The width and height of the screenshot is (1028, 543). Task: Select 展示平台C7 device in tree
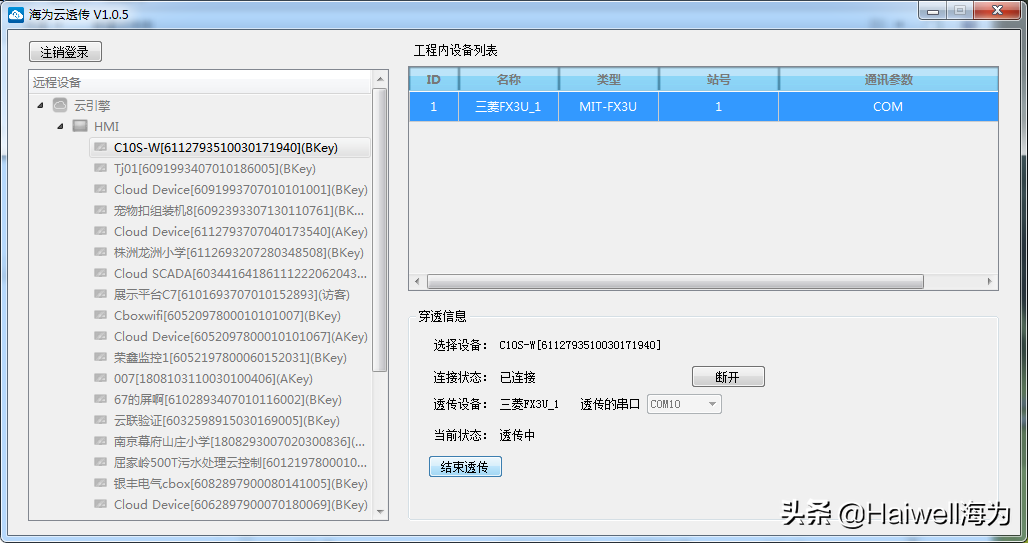point(231,294)
